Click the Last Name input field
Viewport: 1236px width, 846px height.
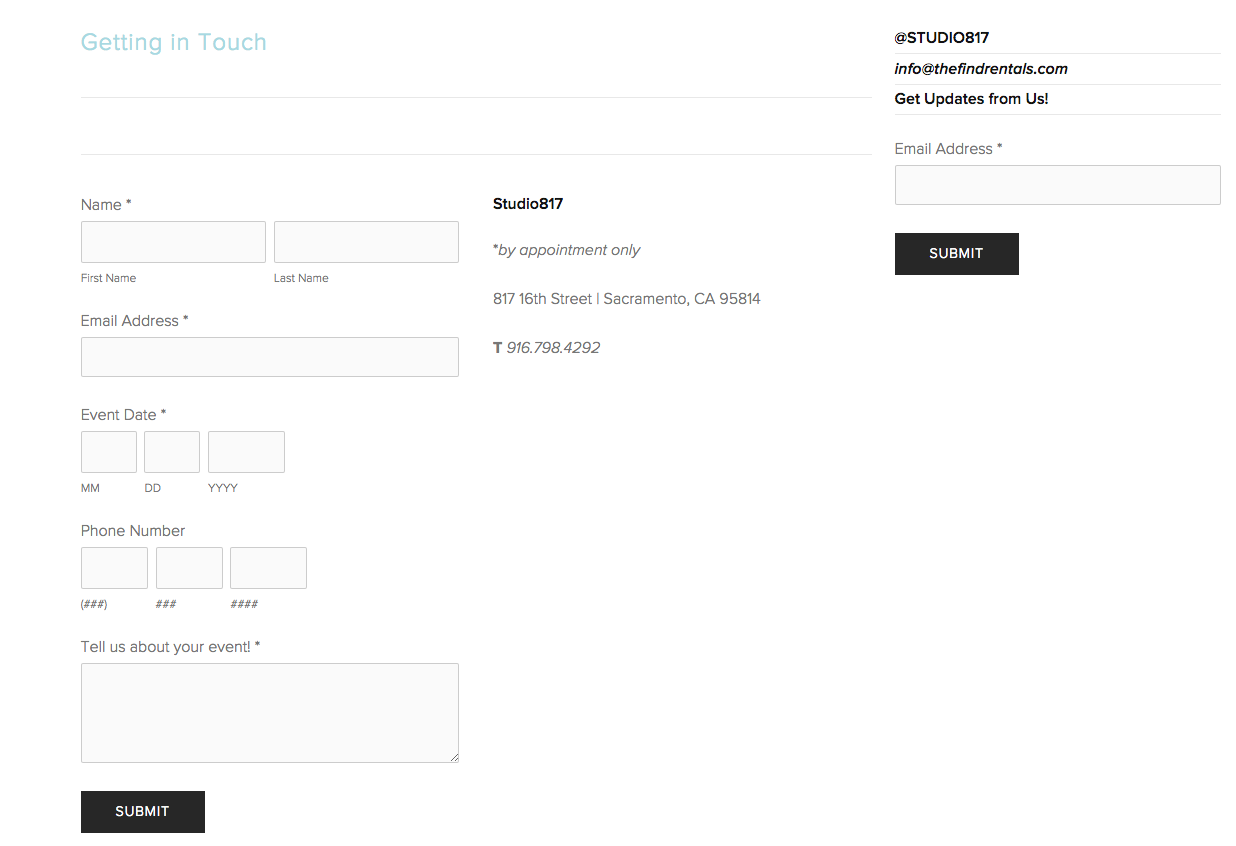point(366,242)
